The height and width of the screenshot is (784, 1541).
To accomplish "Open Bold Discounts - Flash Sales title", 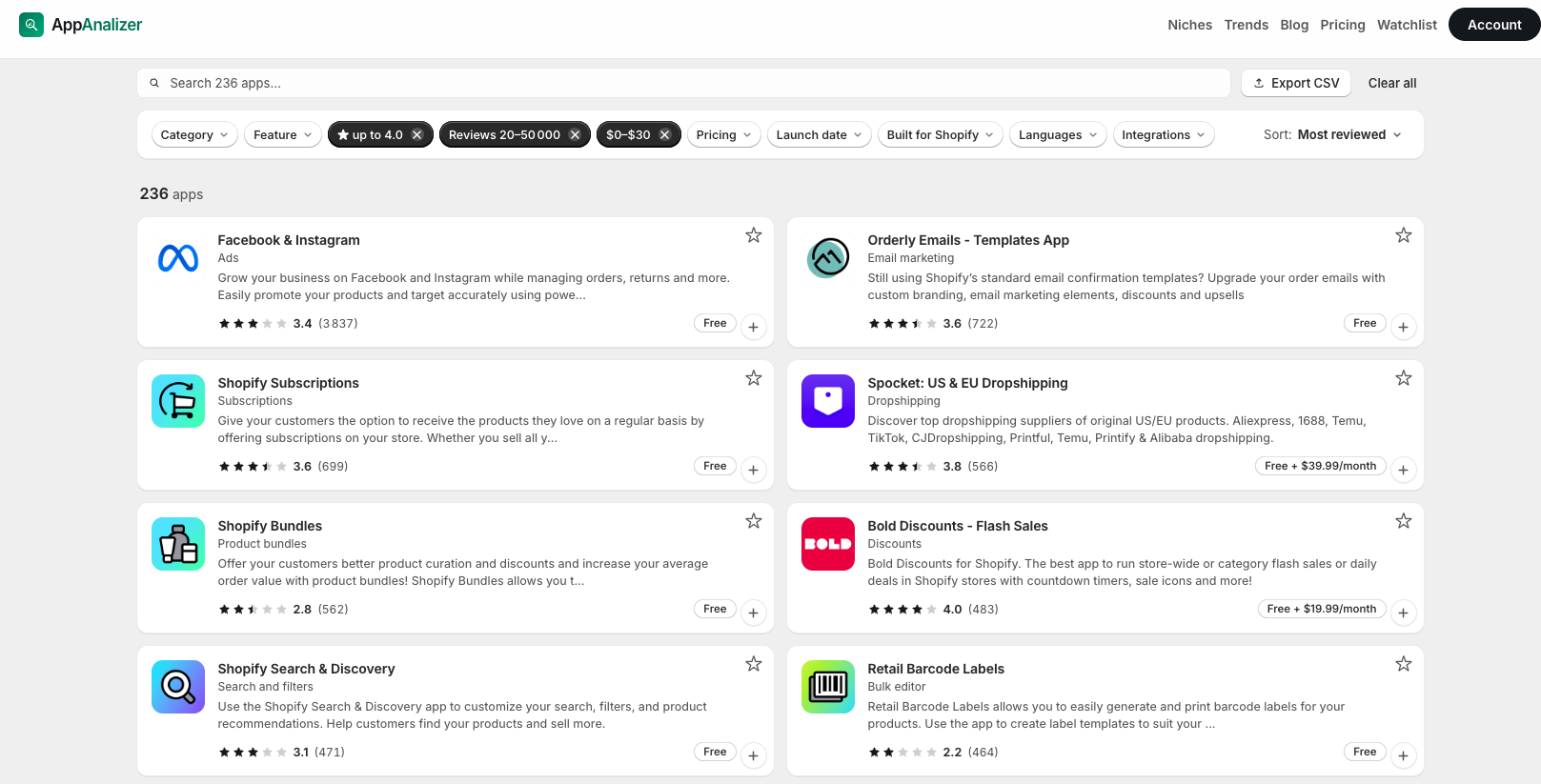I will [x=957, y=526].
